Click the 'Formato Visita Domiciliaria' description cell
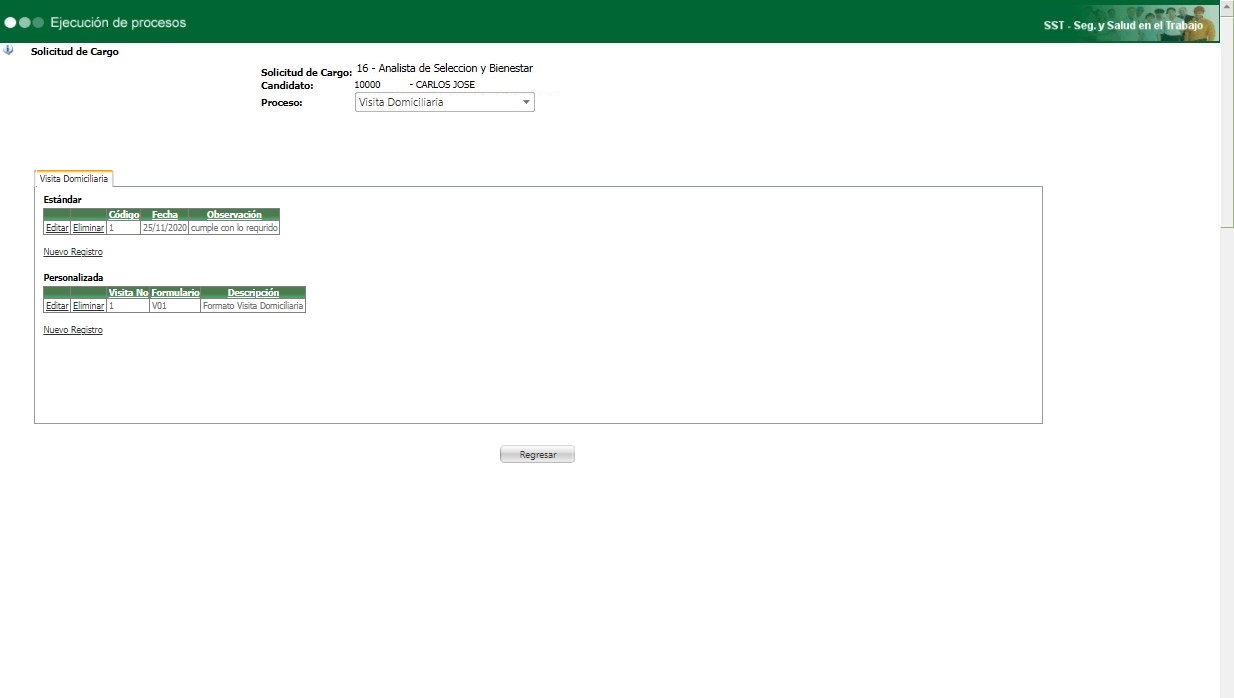Viewport: 1234px width, 698px height. (x=253, y=306)
